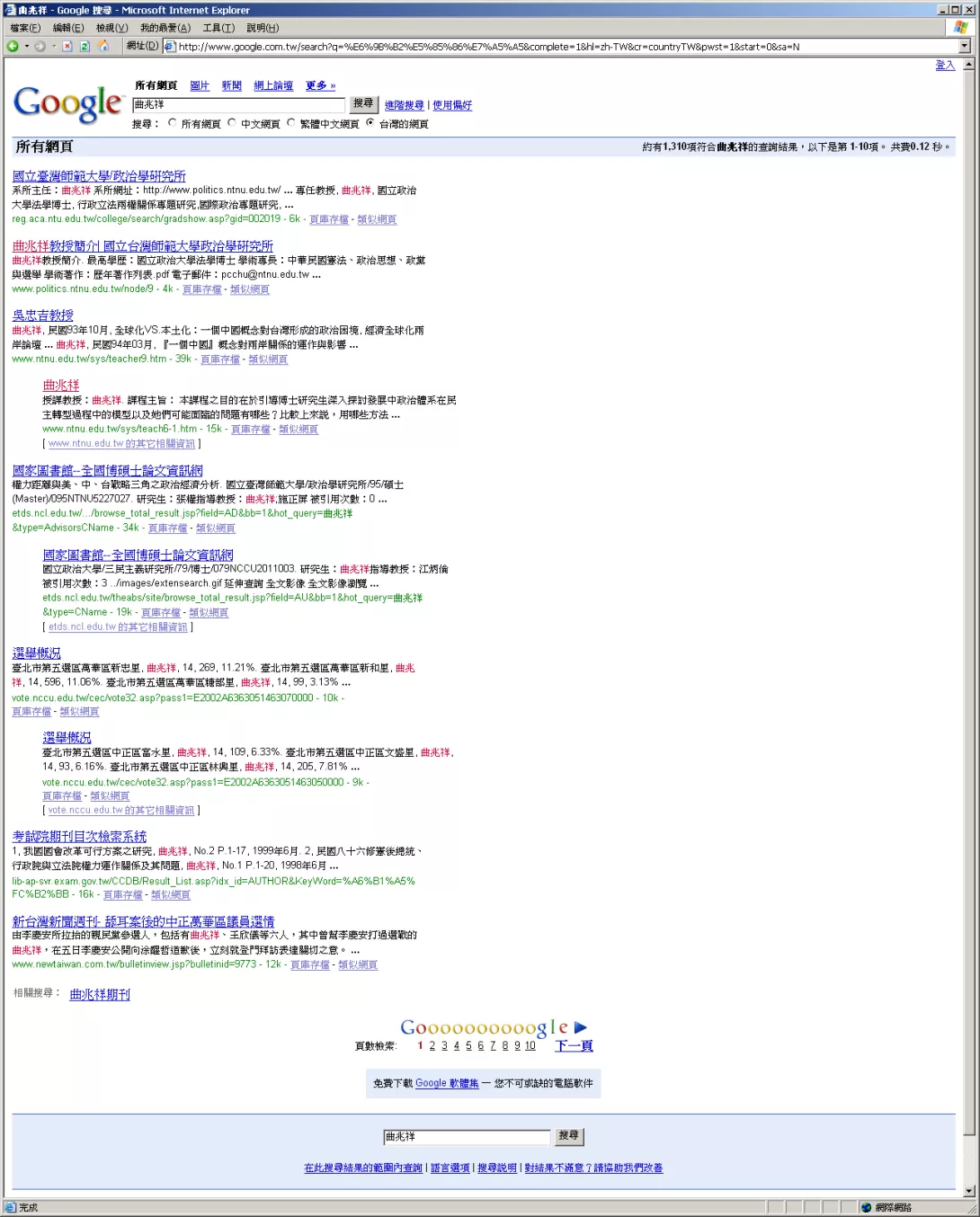Click the page icon beside the address URL
The image size is (980, 1217).
pyautogui.click(x=171, y=46)
